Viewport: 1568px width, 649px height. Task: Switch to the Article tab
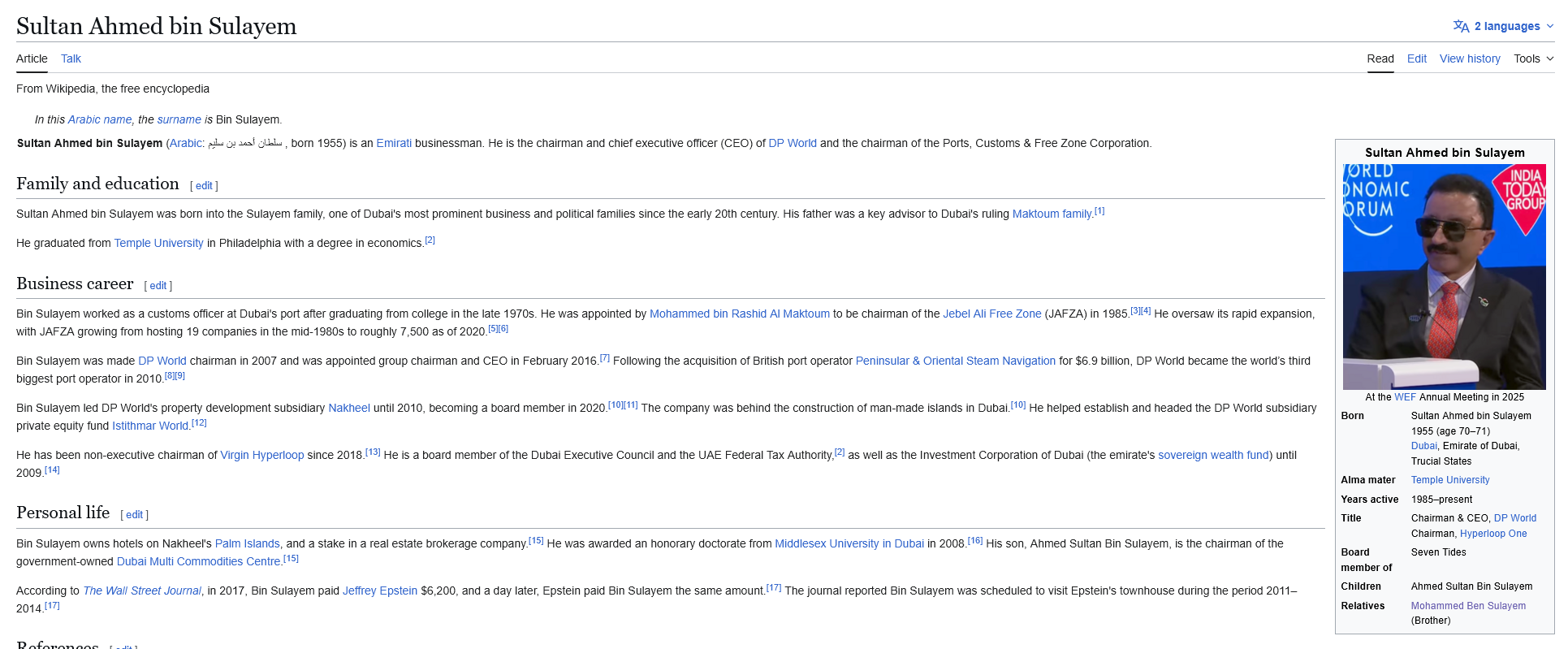32,58
